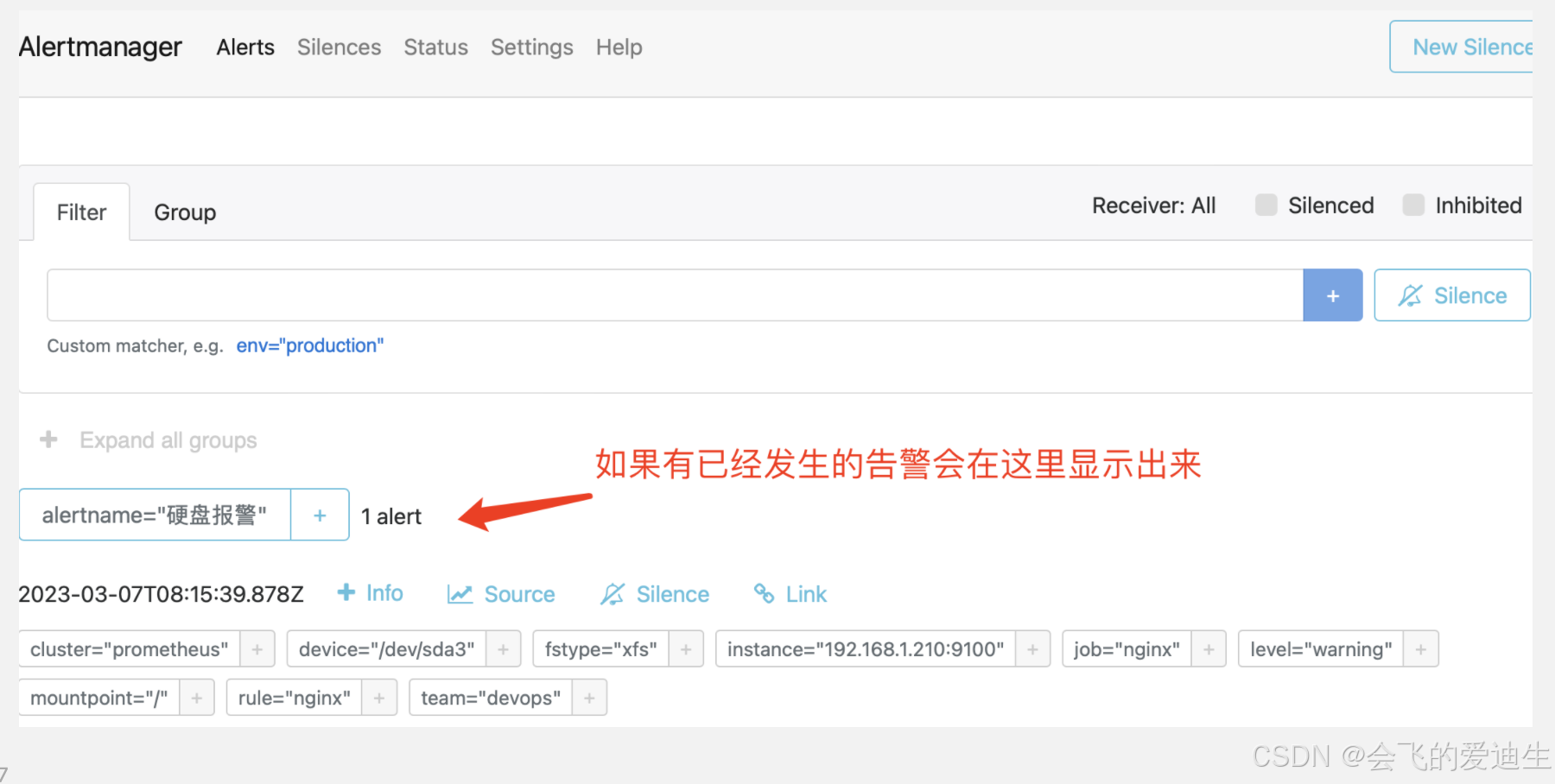This screenshot has height=784, width=1555.
Task: Click the job="nginx" label text
Action: [x=1127, y=649]
